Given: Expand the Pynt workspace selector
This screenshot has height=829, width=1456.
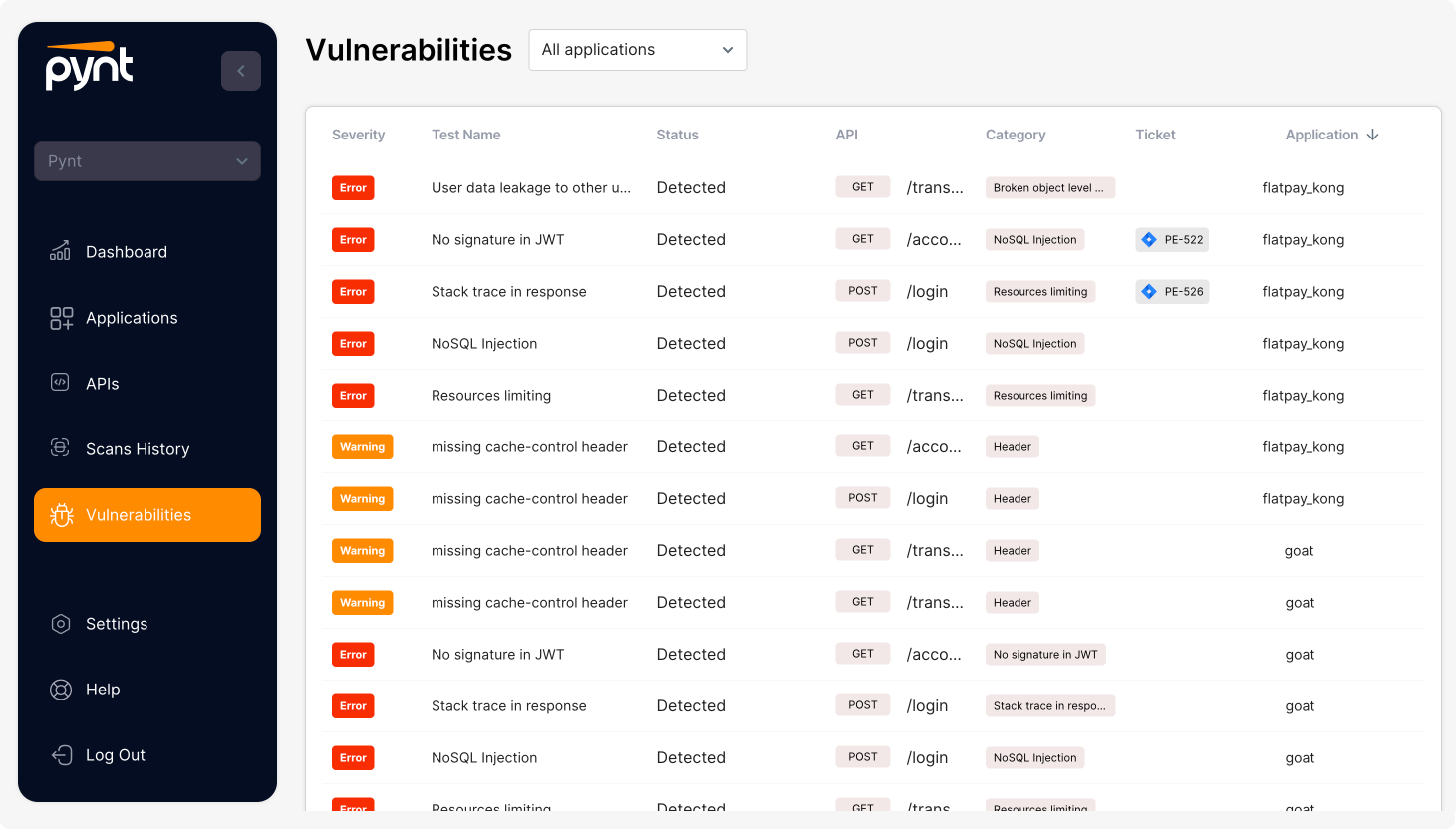Looking at the screenshot, I should (x=146, y=160).
